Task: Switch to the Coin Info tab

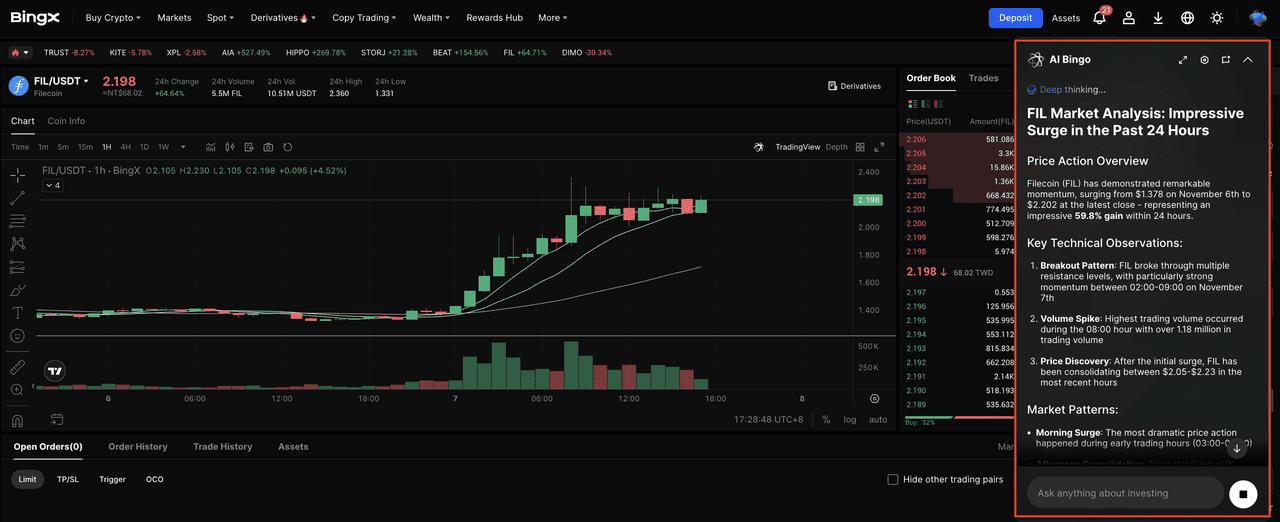Action: tap(66, 121)
